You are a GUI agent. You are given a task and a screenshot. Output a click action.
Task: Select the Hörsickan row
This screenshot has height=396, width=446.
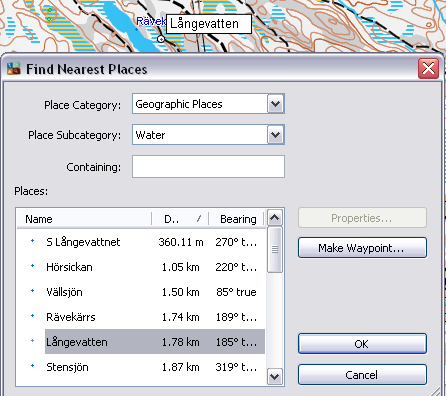[141, 267]
